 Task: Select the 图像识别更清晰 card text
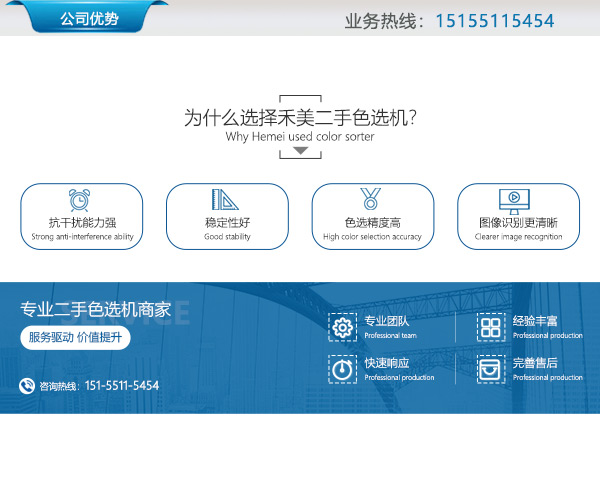(x=518, y=223)
